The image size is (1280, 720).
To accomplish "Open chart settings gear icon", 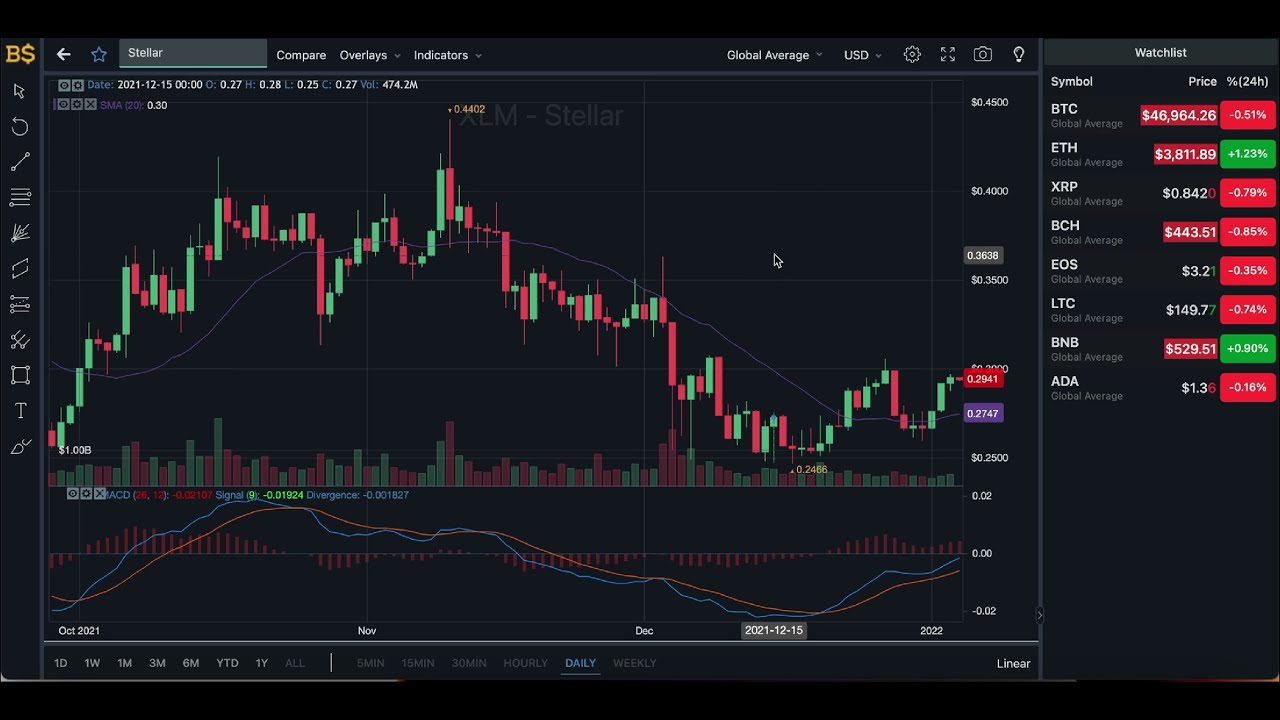I will tap(912, 55).
